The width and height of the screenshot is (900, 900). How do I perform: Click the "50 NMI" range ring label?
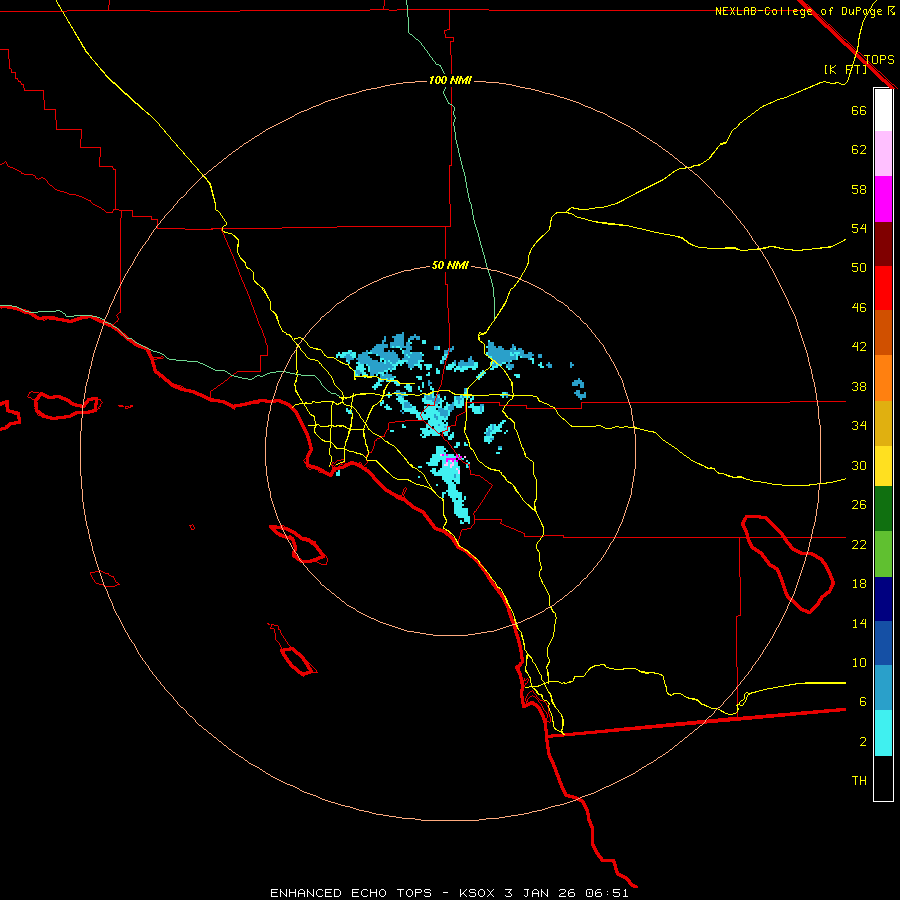[450, 265]
